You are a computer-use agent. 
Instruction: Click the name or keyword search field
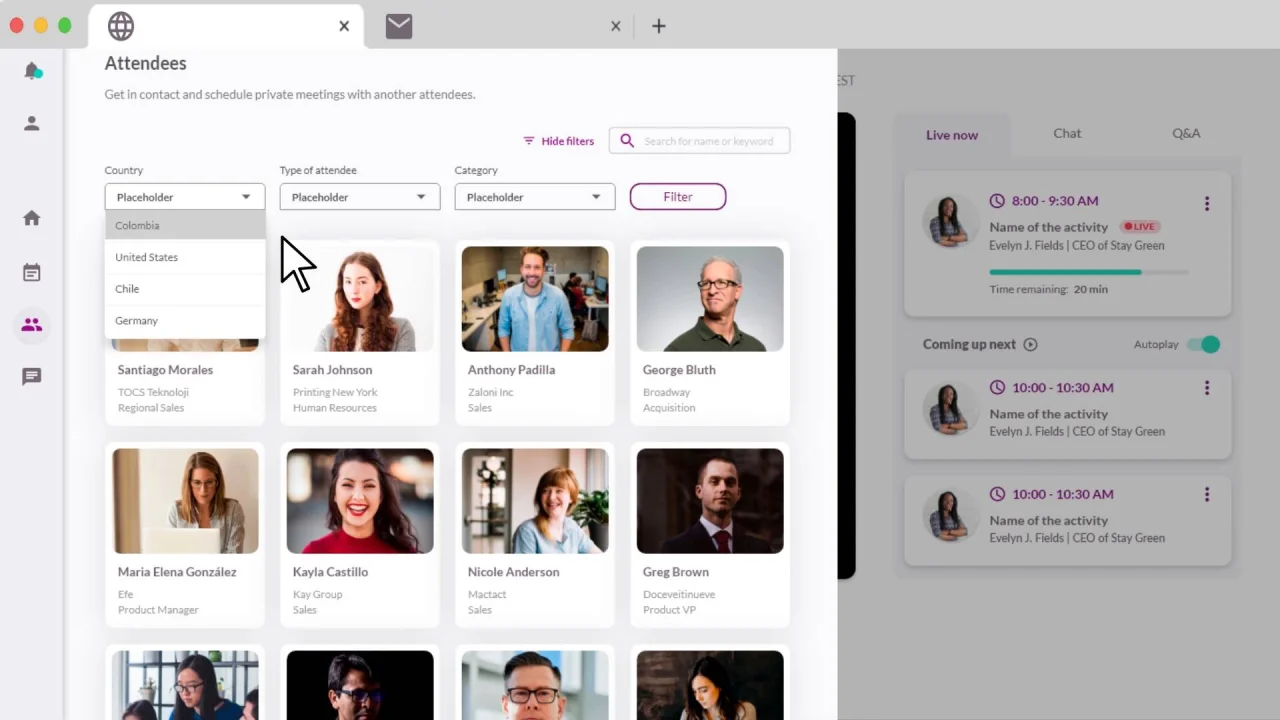click(x=700, y=141)
